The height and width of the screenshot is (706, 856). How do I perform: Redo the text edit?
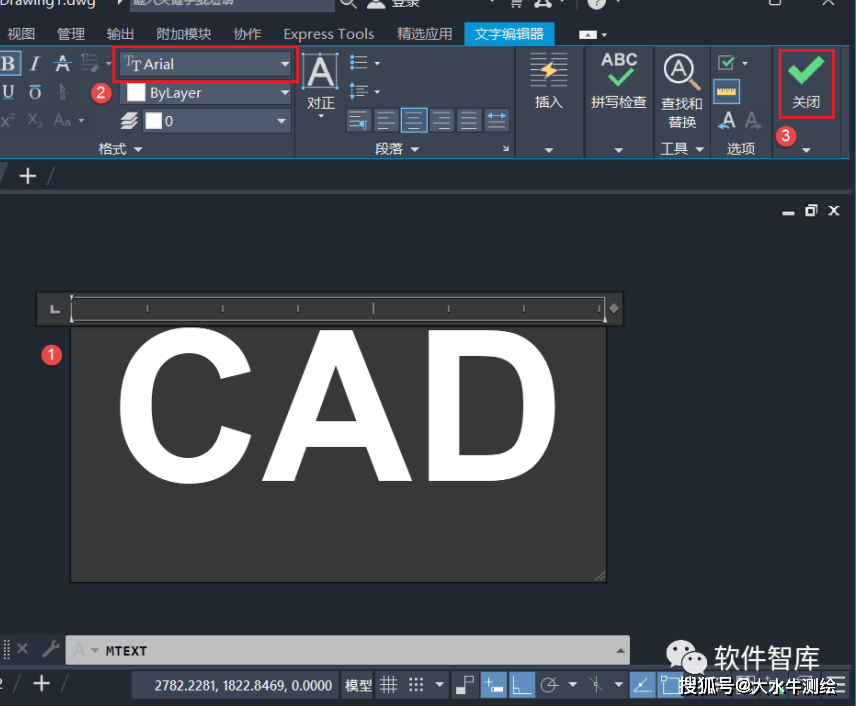(x=753, y=121)
